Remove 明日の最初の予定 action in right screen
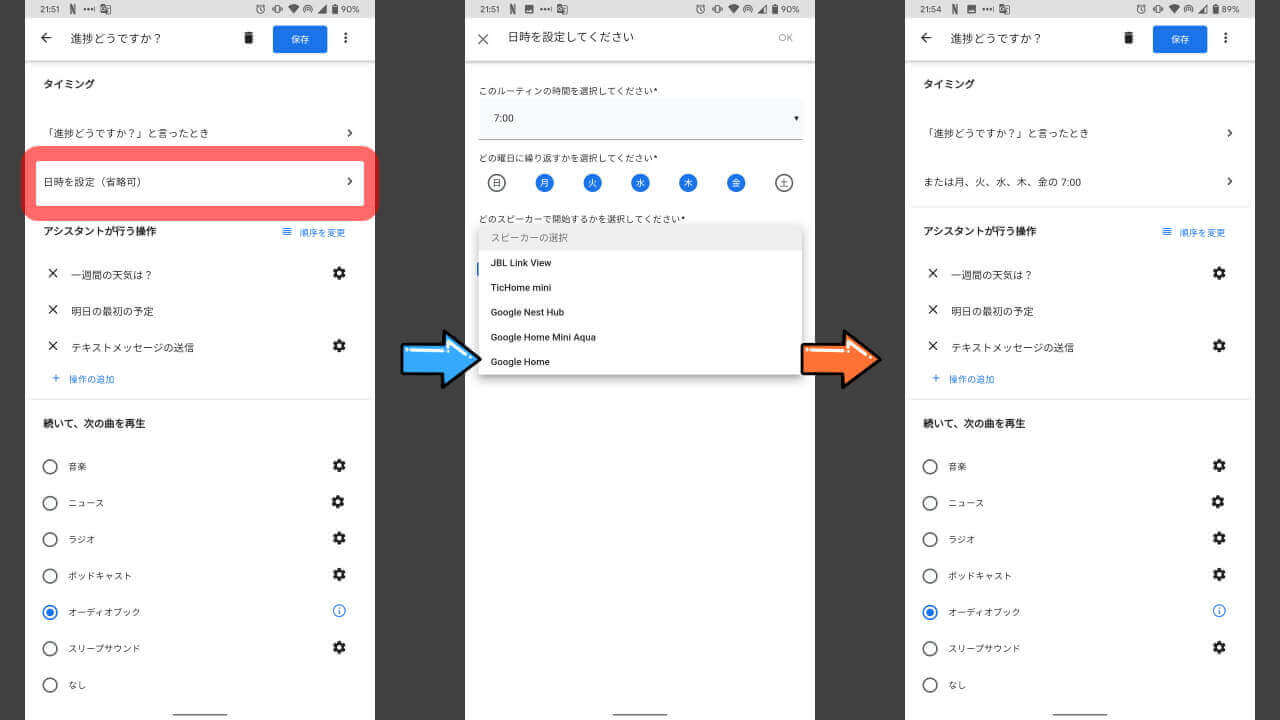 click(x=933, y=310)
